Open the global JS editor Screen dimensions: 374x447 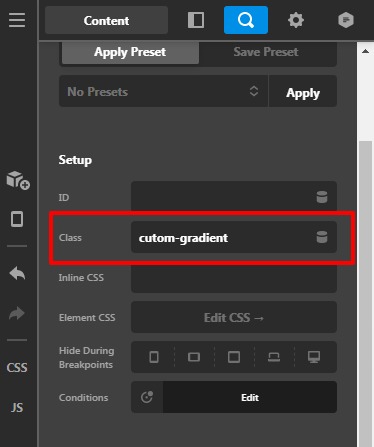point(17,407)
